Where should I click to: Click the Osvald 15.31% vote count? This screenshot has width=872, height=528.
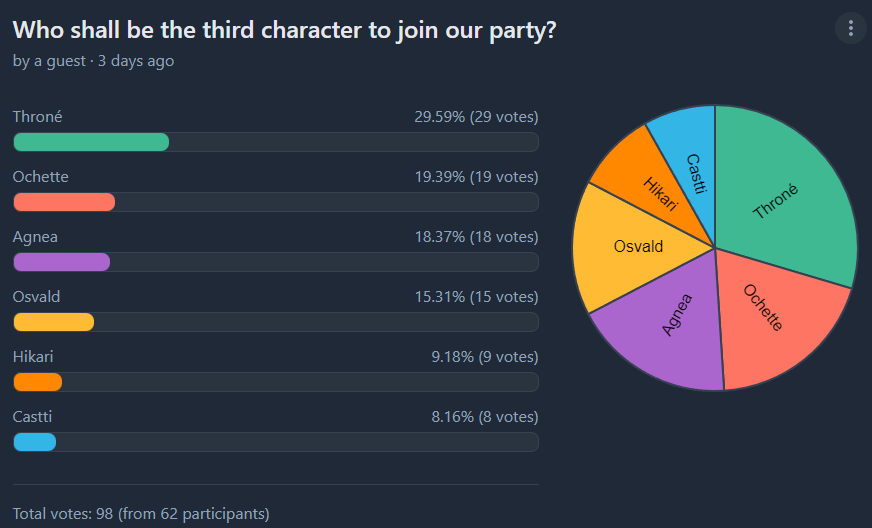(476, 297)
